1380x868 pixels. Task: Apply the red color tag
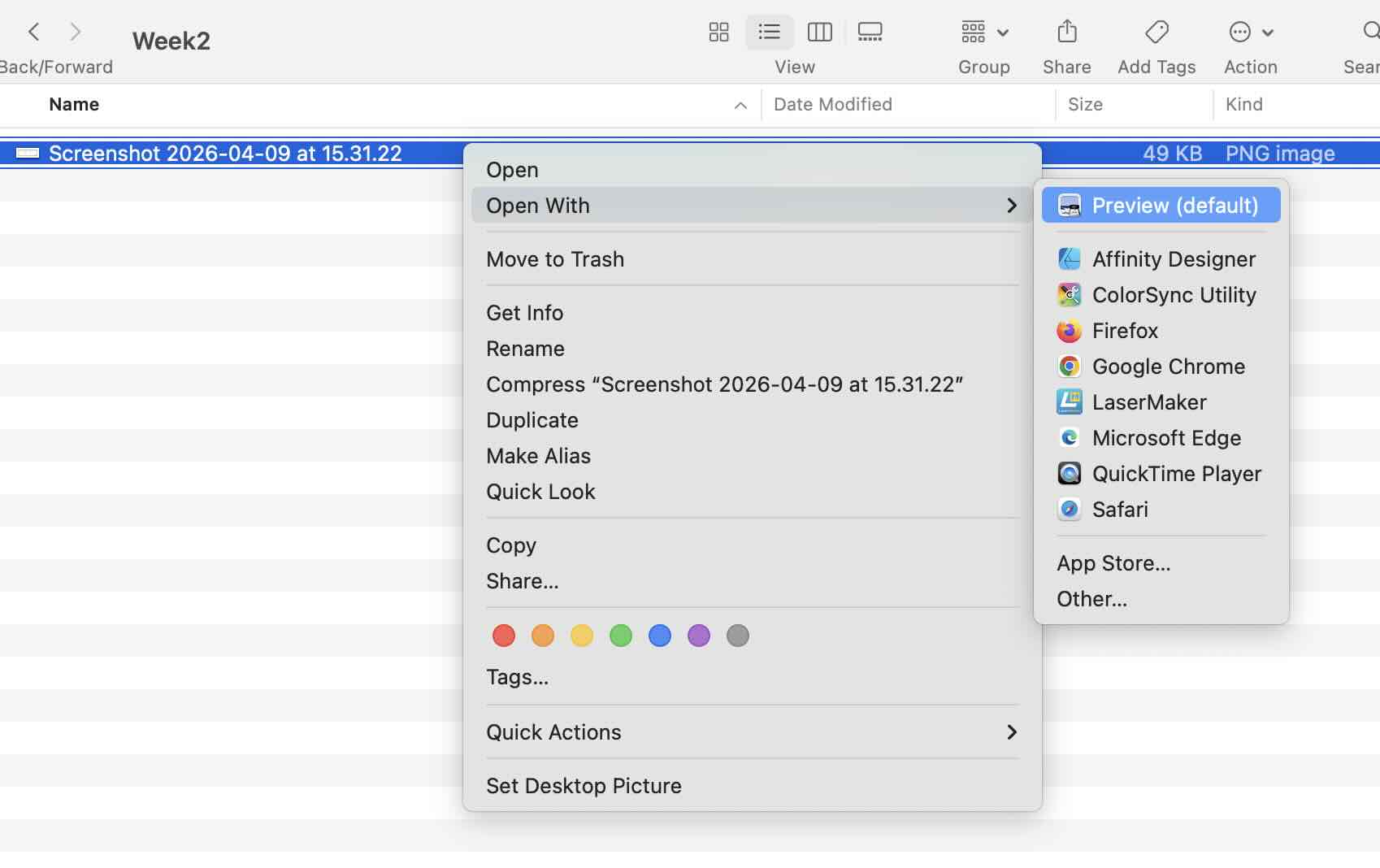[504, 636]
